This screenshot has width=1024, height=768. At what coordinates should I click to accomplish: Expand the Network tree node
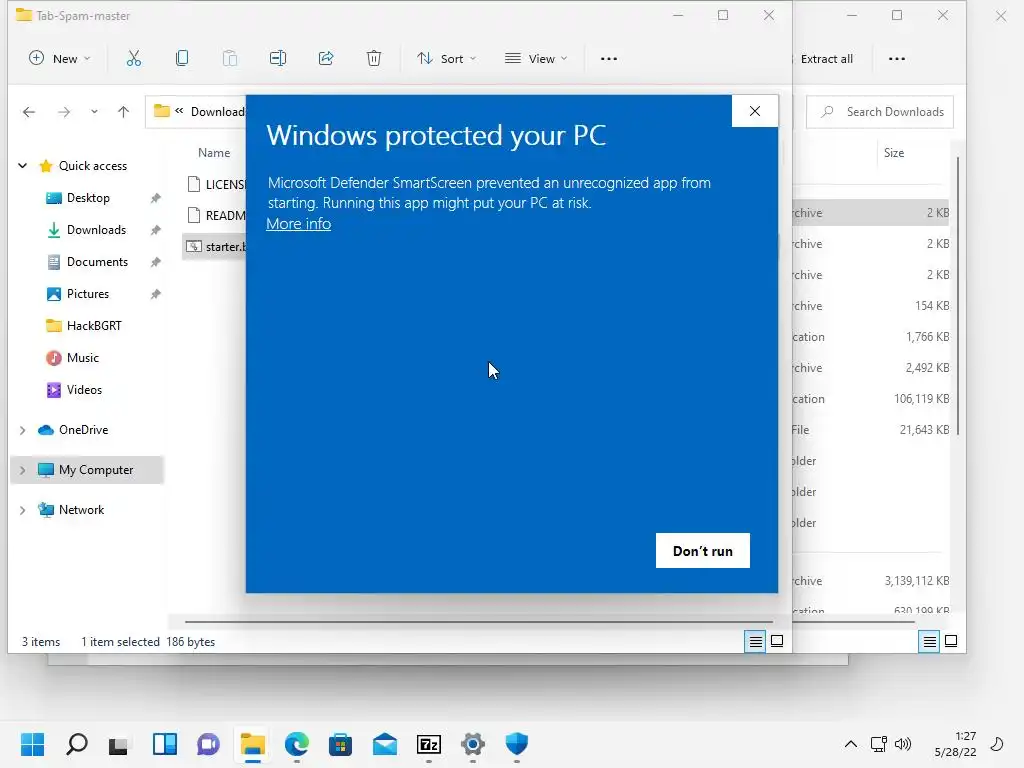[x=22, y=510]
